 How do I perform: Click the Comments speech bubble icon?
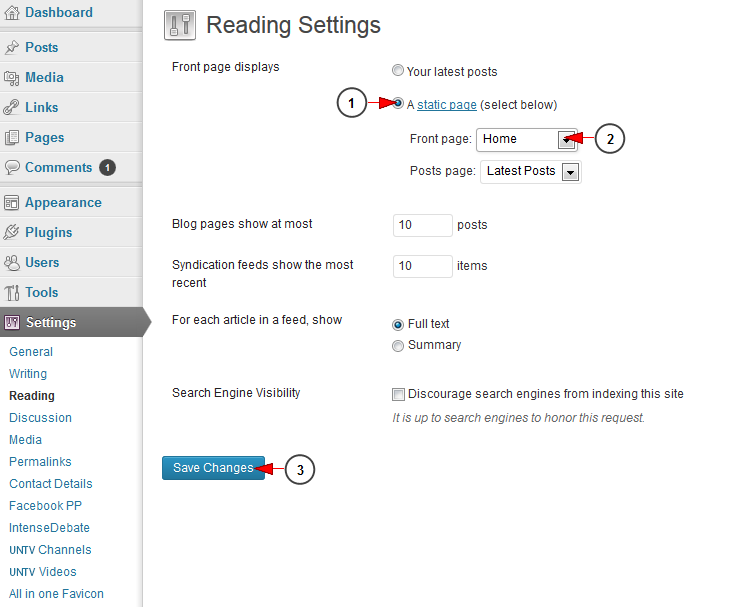pos(12,167)
